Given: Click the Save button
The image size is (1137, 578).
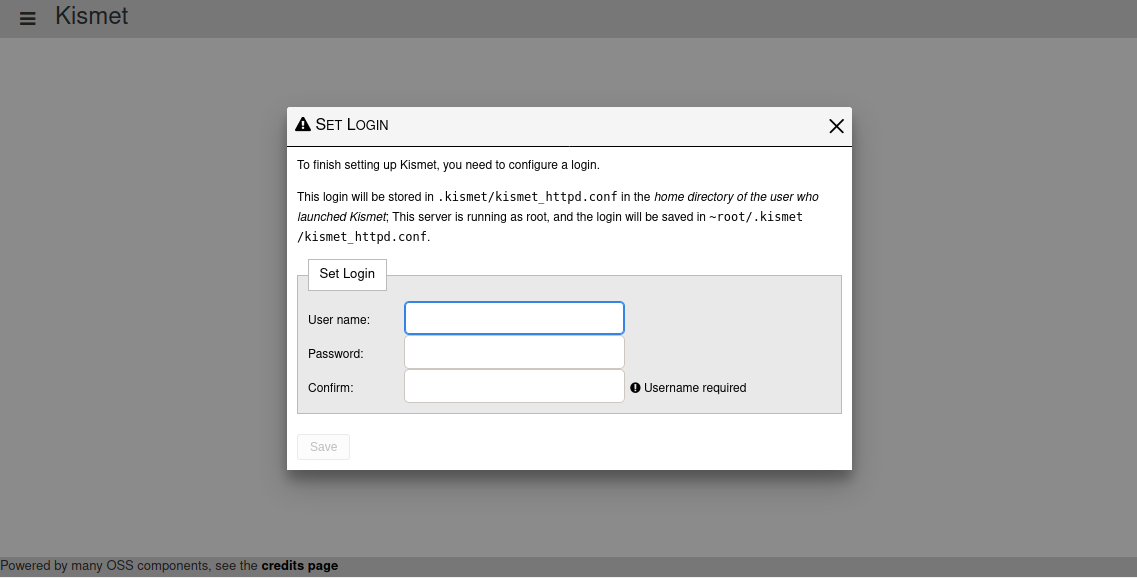Looking at the screenshot, I should pos(323,447).
